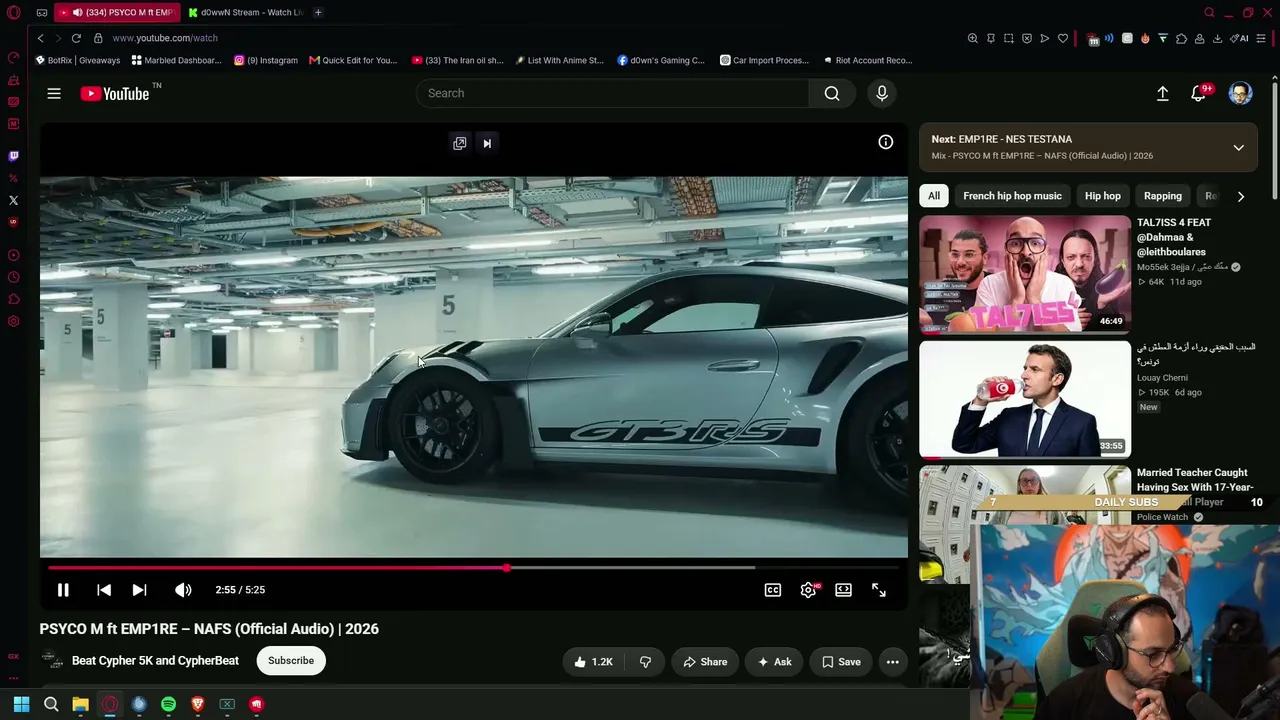Viewport: 1280px width, 720px height.
Task: Open the Macron thumbnail video
Action: coord(1025,399)
